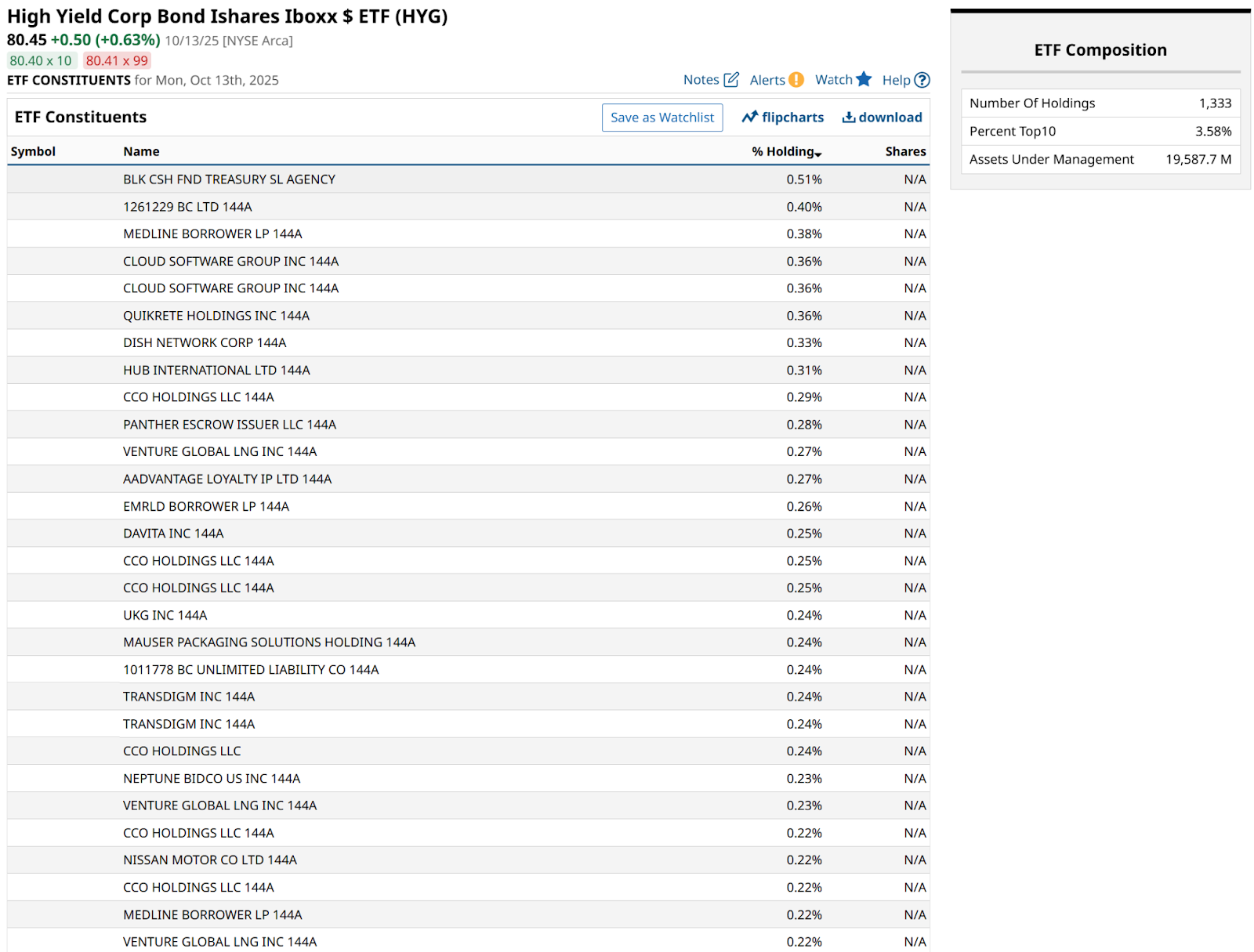This screenshot has width=1254, height=952.
Task: Click the Help question mark icon
Action: coord(922,80)
